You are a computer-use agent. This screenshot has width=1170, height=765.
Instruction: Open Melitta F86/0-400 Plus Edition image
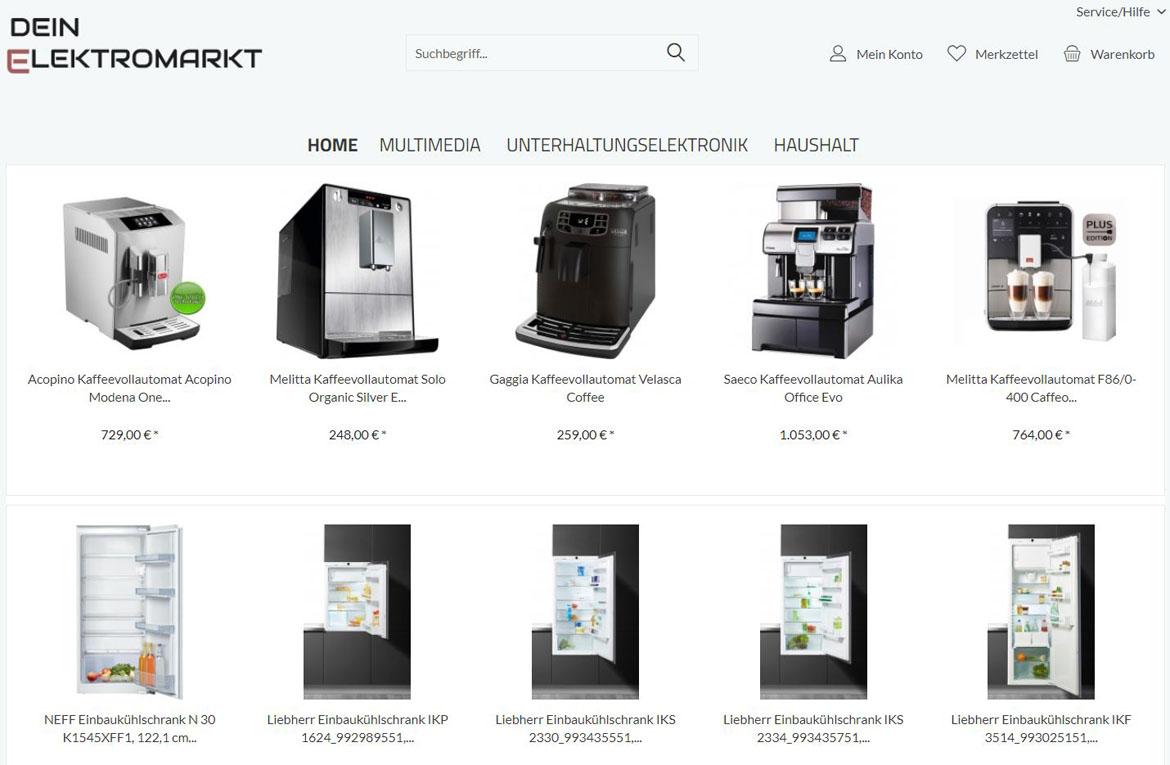[x=1041, y=272]
